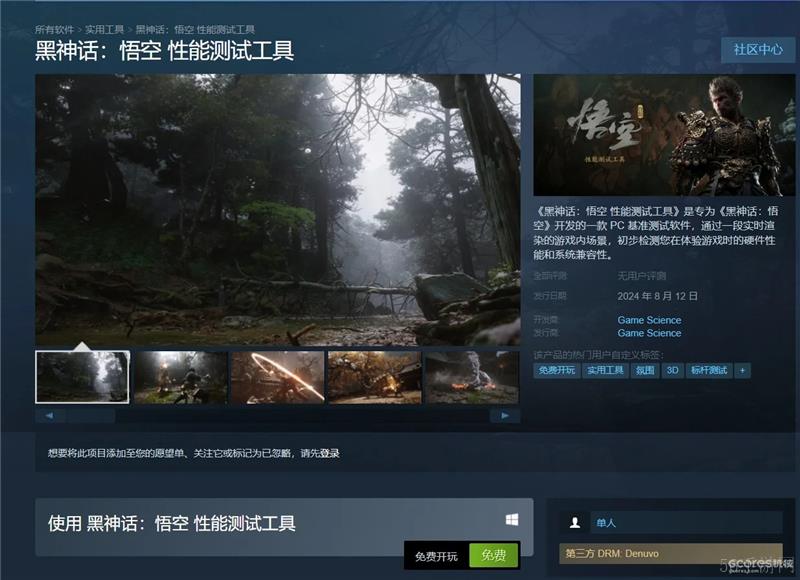Viewport: 800px width, 580px height.
Task: Click the 氛围 tag
Action: 645,370
